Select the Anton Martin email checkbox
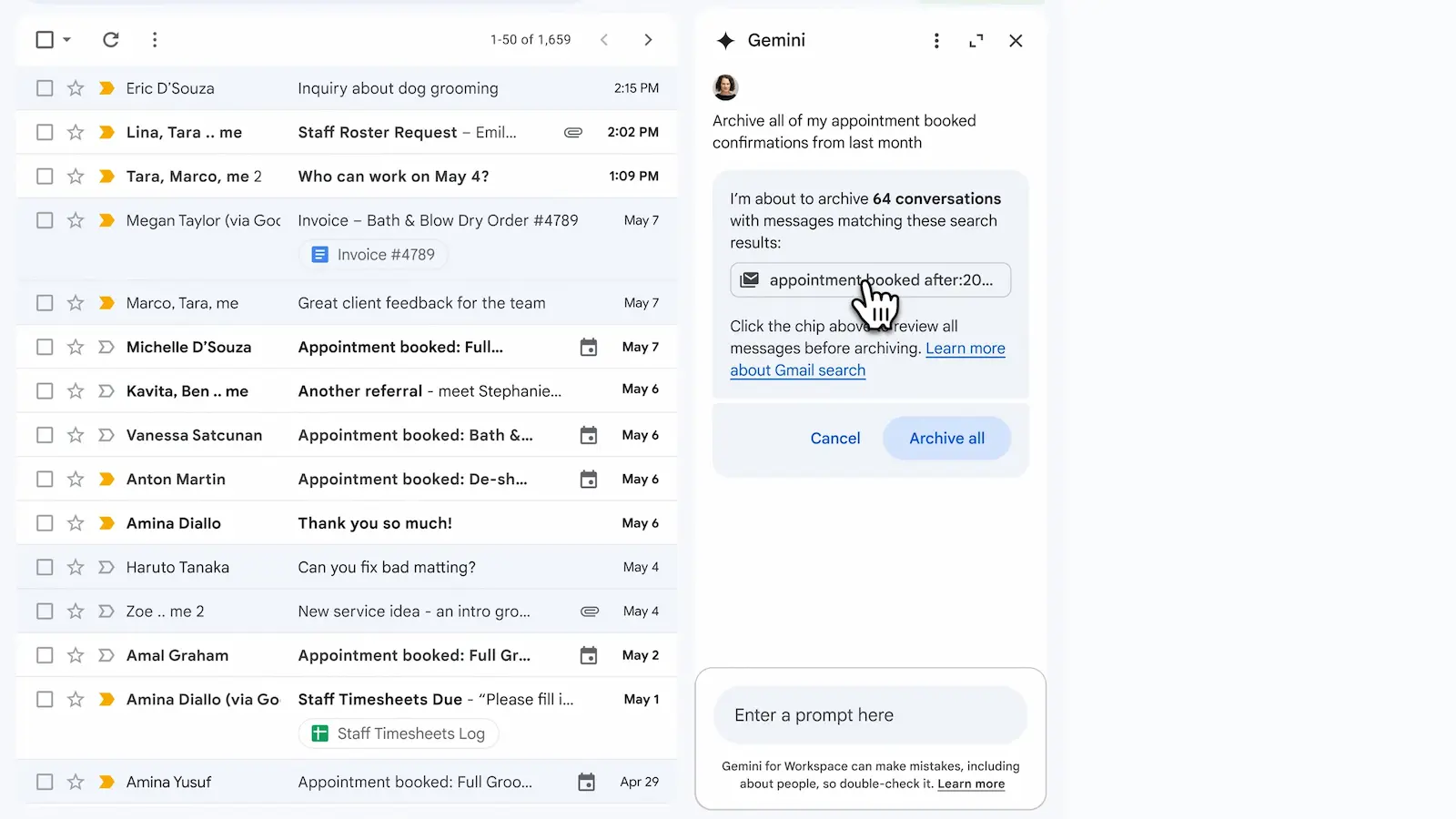 45,479
